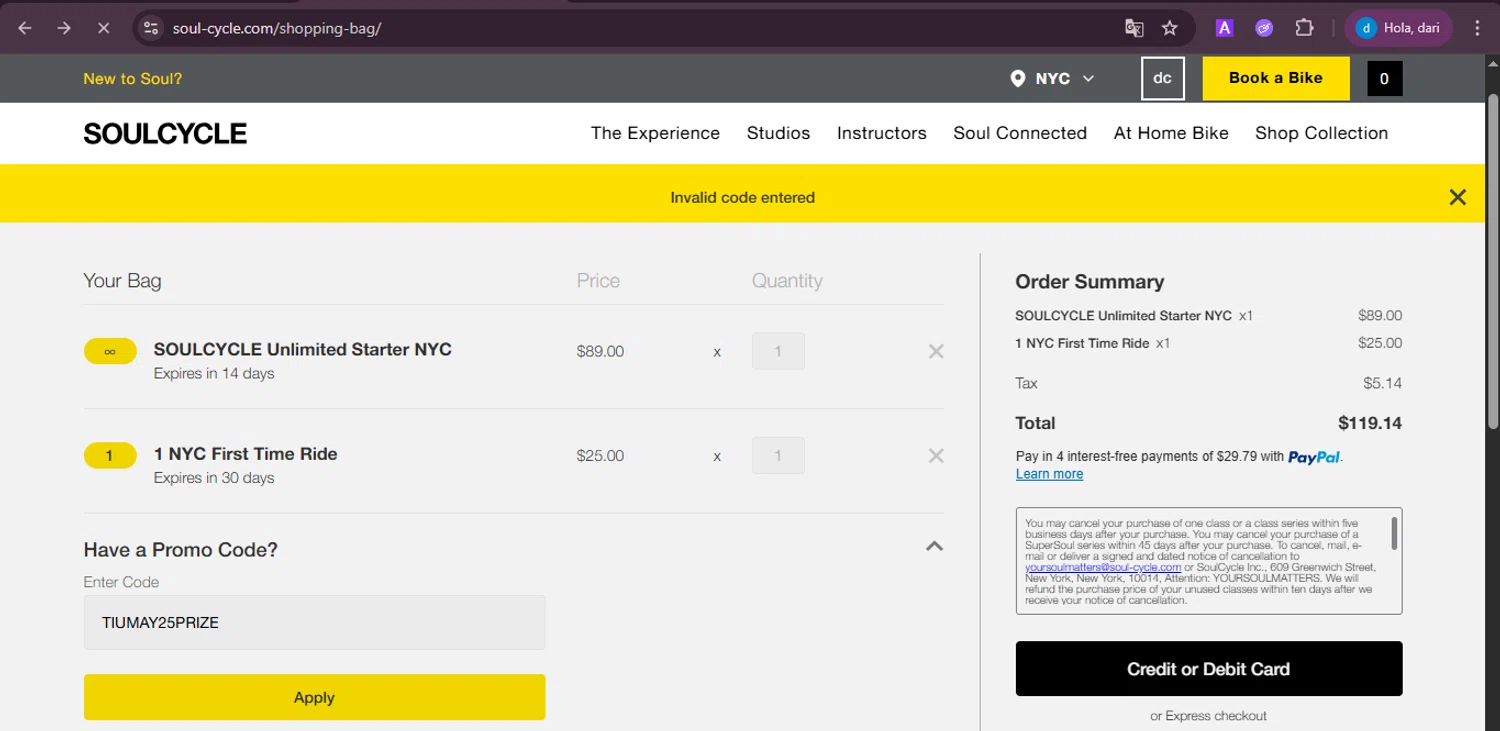Click the dc account initials icon
Viewport: 1500px width, 731px height.
click(x=1162, y=79)
